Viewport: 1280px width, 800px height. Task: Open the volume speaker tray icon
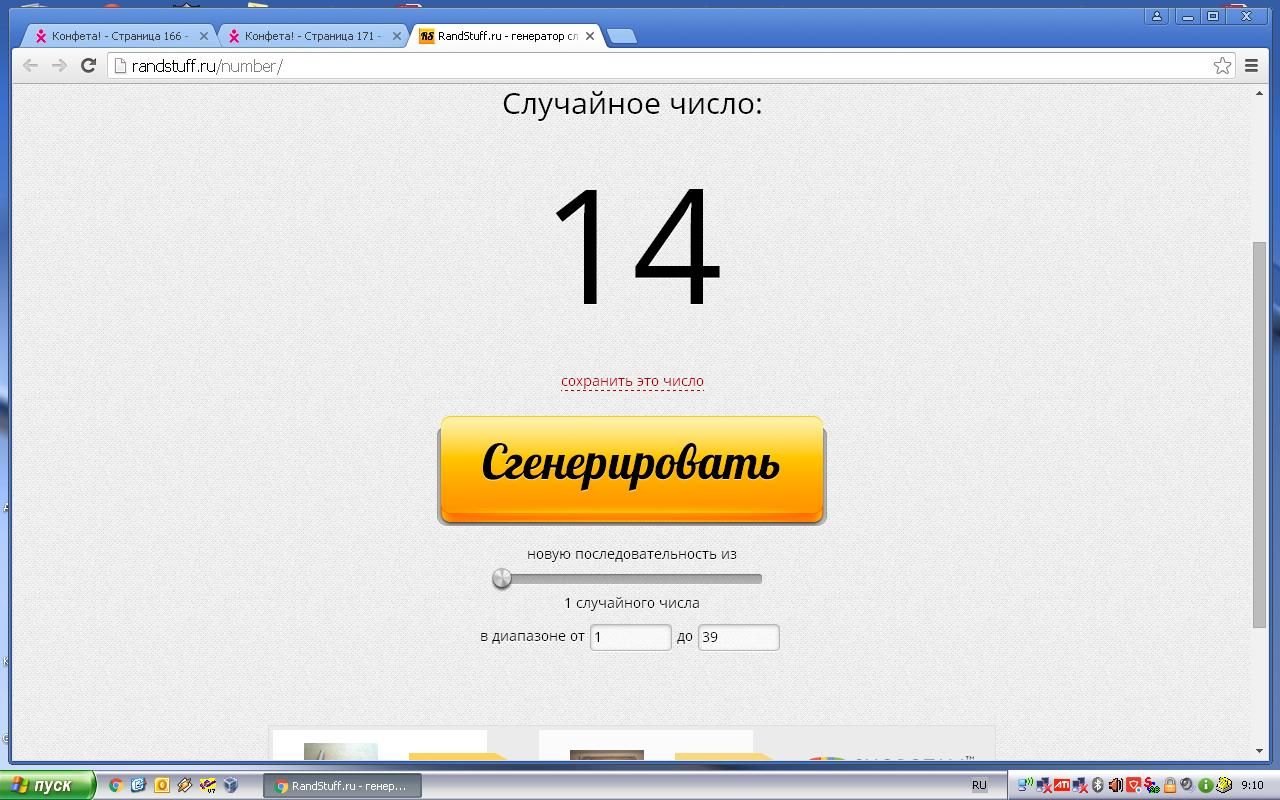coord(1115,785)
